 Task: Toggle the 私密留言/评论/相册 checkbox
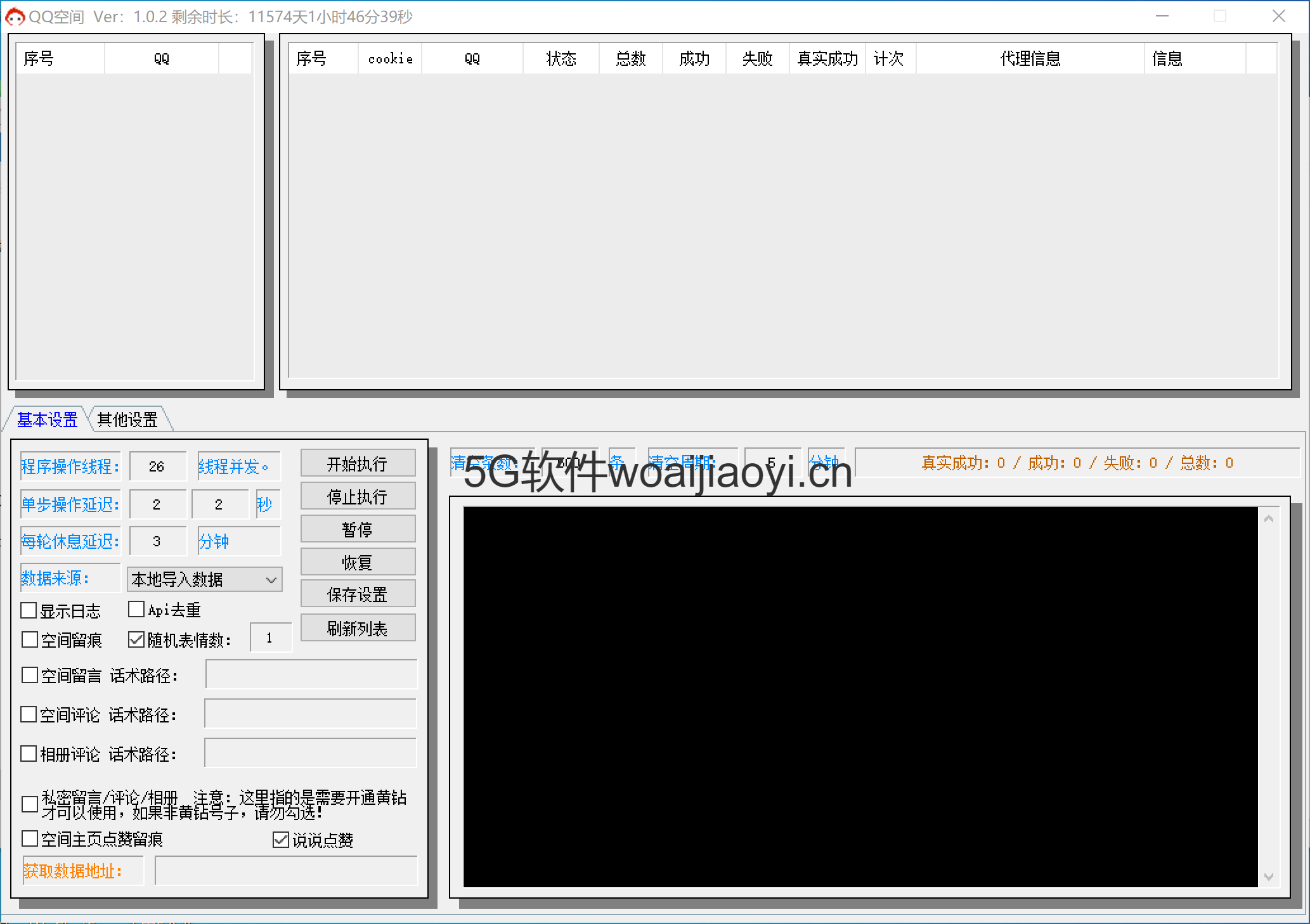[x=30, y=805]
